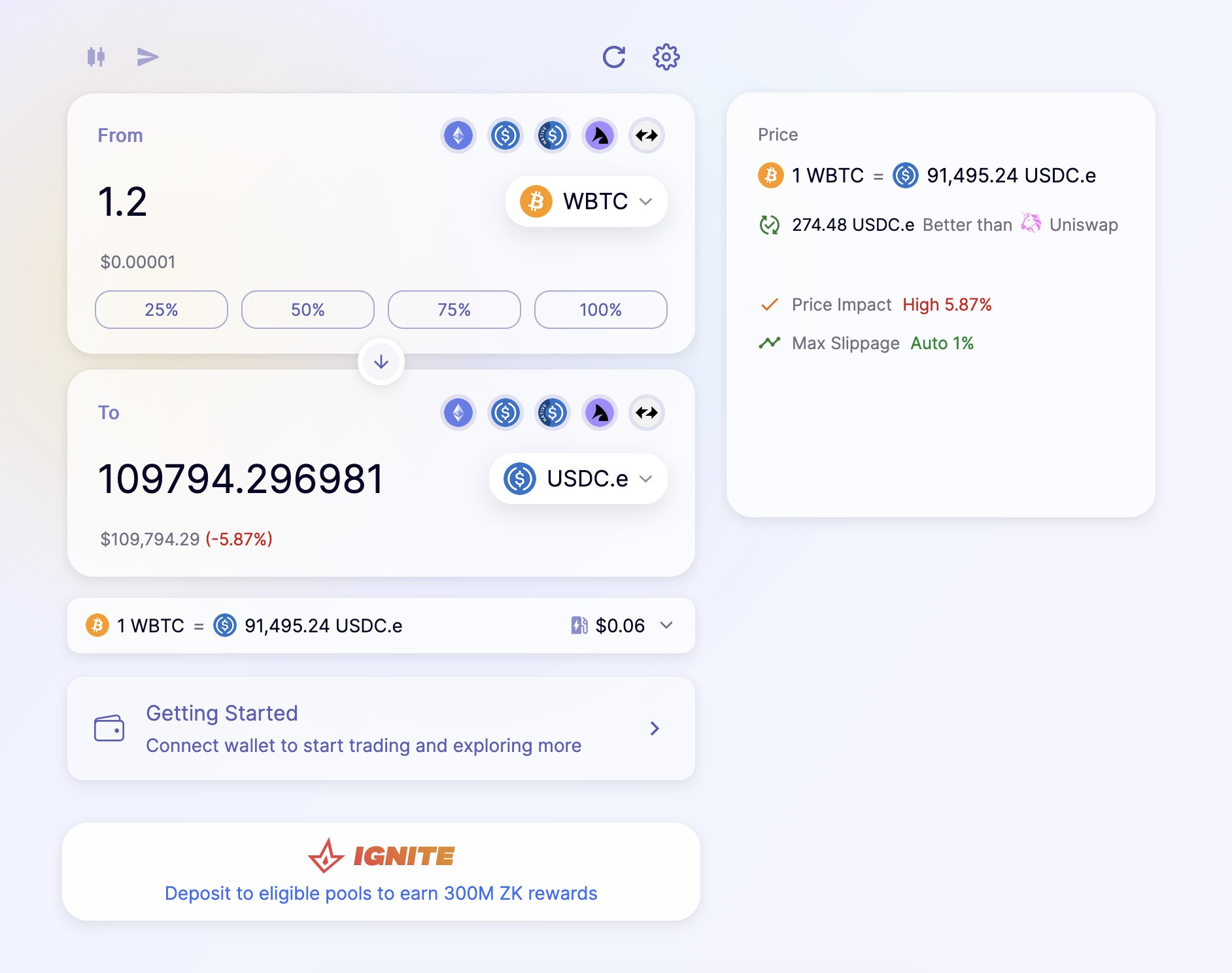Pick the native USDC quick token in To panel

[553, 413]
